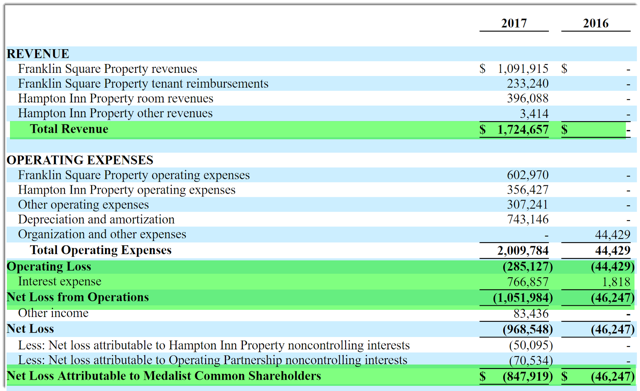The image size is (640, 391).
Task: Select Hampton Inn Property noncontrolling interests label
Action: [x=214, y=345]
